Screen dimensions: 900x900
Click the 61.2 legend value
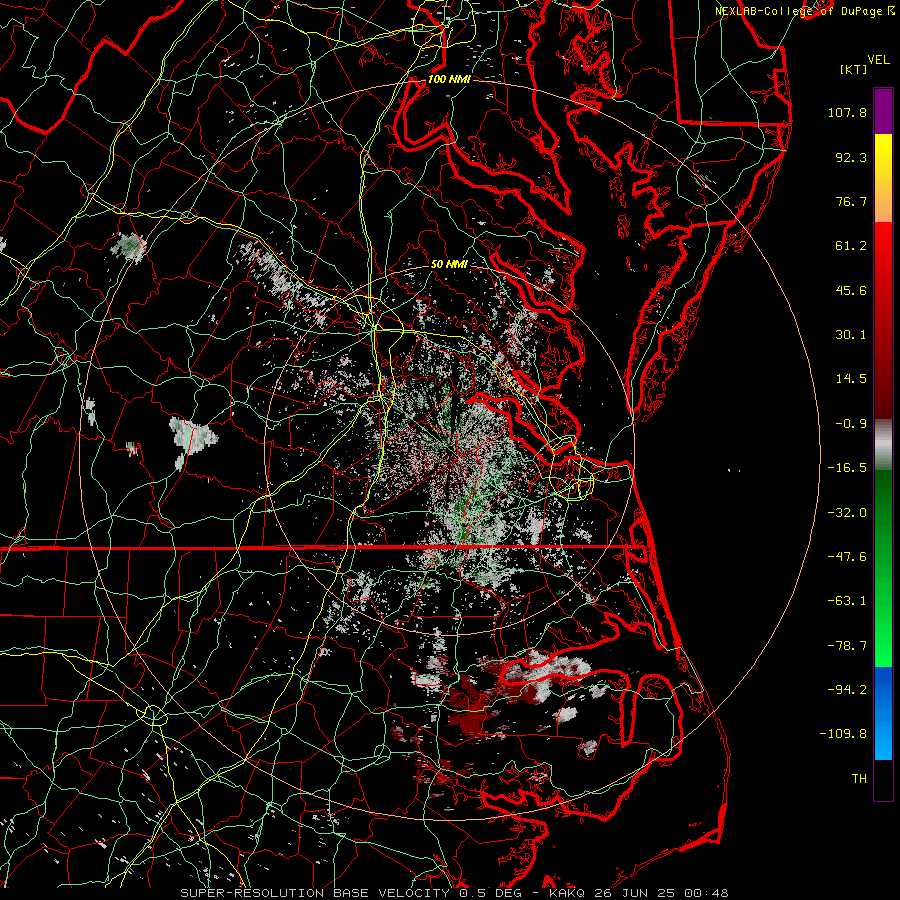[x=851, y=246]
